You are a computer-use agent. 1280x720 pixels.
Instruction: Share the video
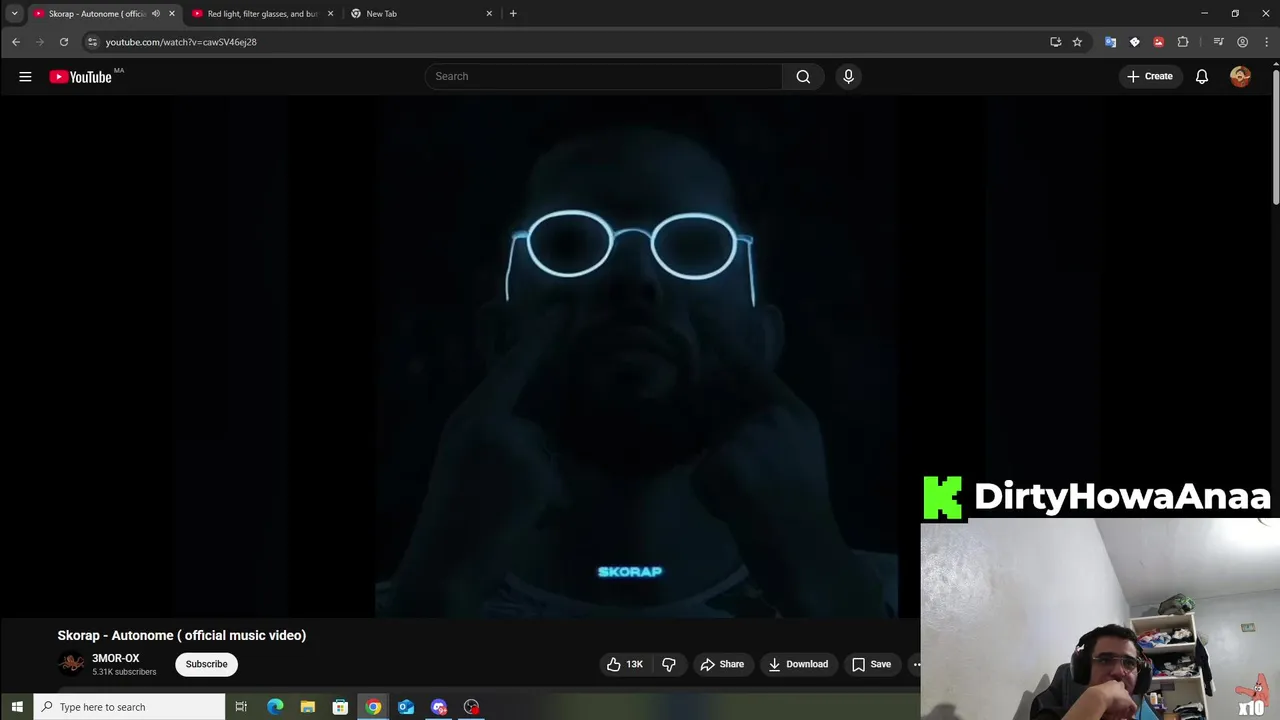[722, 664]
